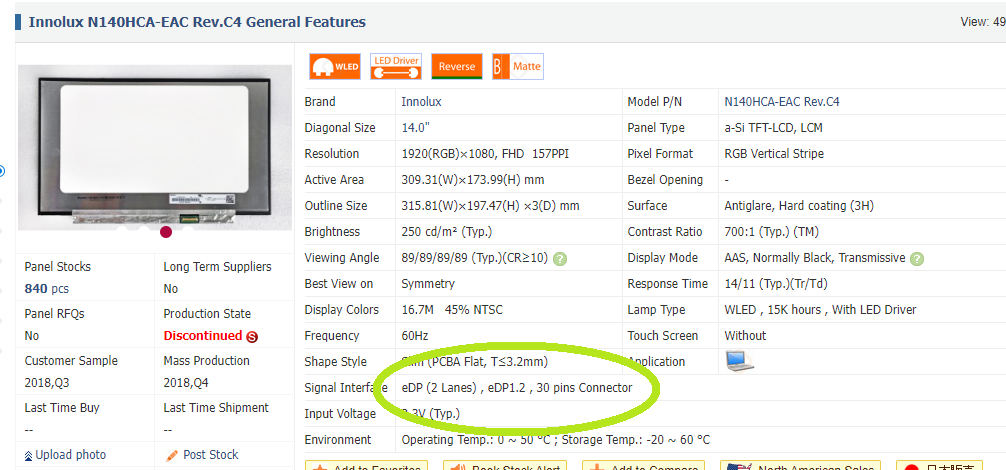This screenshot has height=470, width=1006.
Task: Select the red active carousel dot under photo
Action: point(166,231)
